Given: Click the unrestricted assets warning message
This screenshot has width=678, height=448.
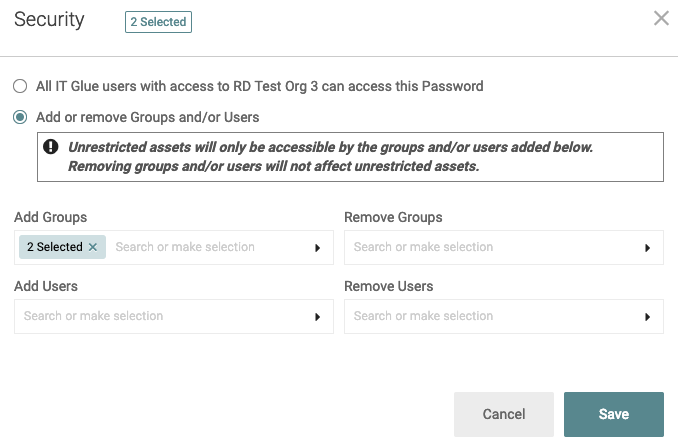Looking at the screenshot, I should (x=330, y=157).
